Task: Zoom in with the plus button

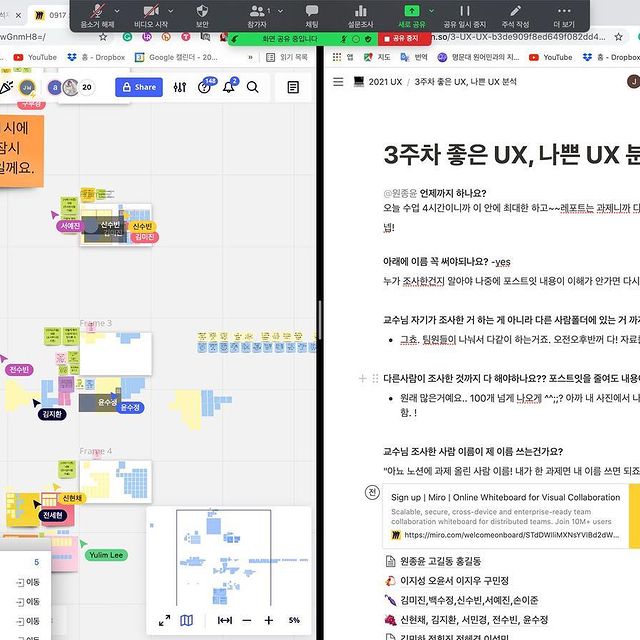Action: coord(268,620)
